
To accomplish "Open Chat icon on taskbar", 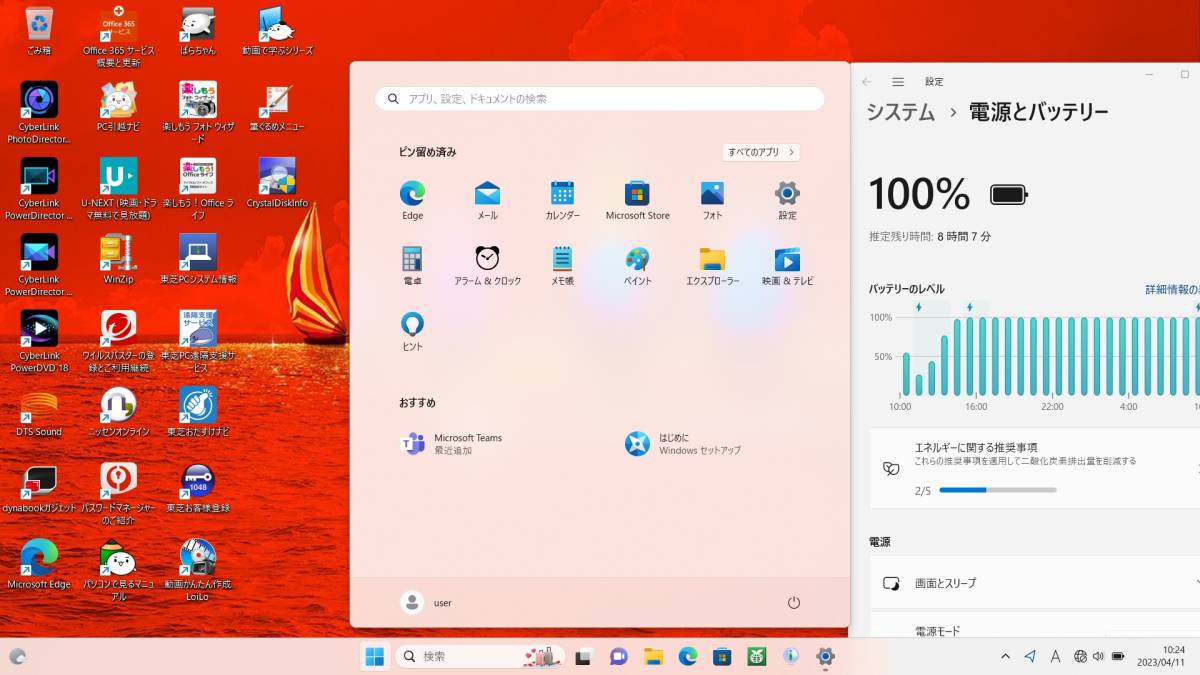I will click(x=619, y=656).
